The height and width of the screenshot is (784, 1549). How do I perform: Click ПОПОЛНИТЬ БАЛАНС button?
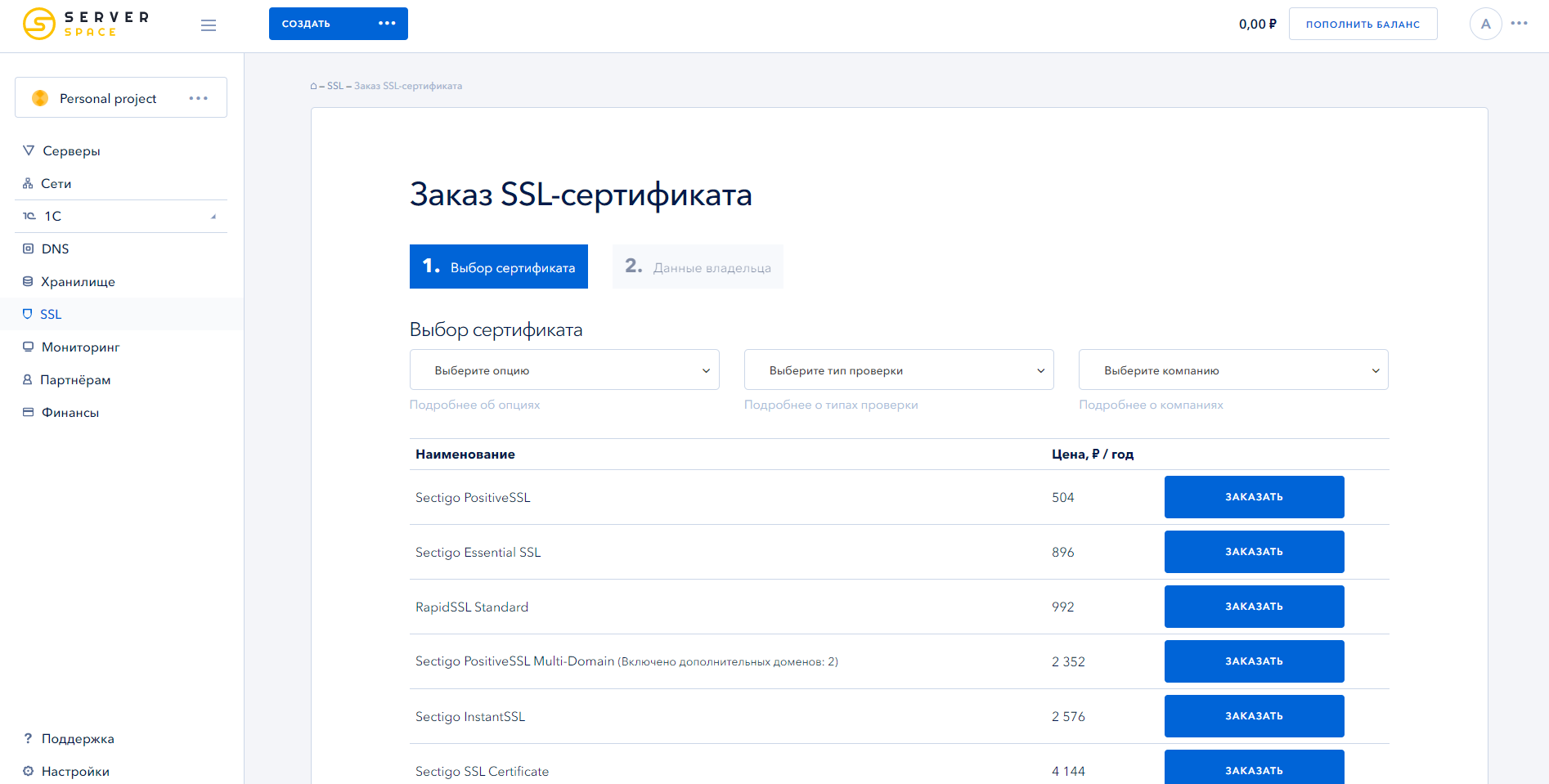pos(1363,24)
